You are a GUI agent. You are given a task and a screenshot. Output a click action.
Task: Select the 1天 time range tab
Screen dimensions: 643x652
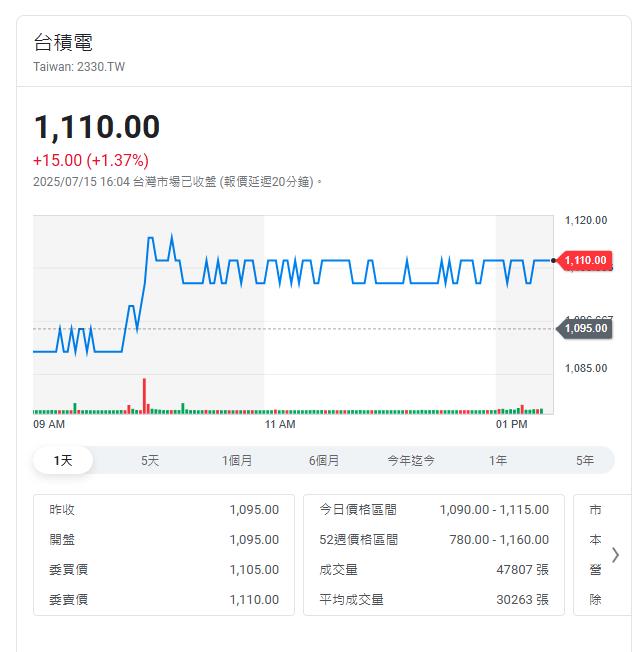[x=63, y=460]
